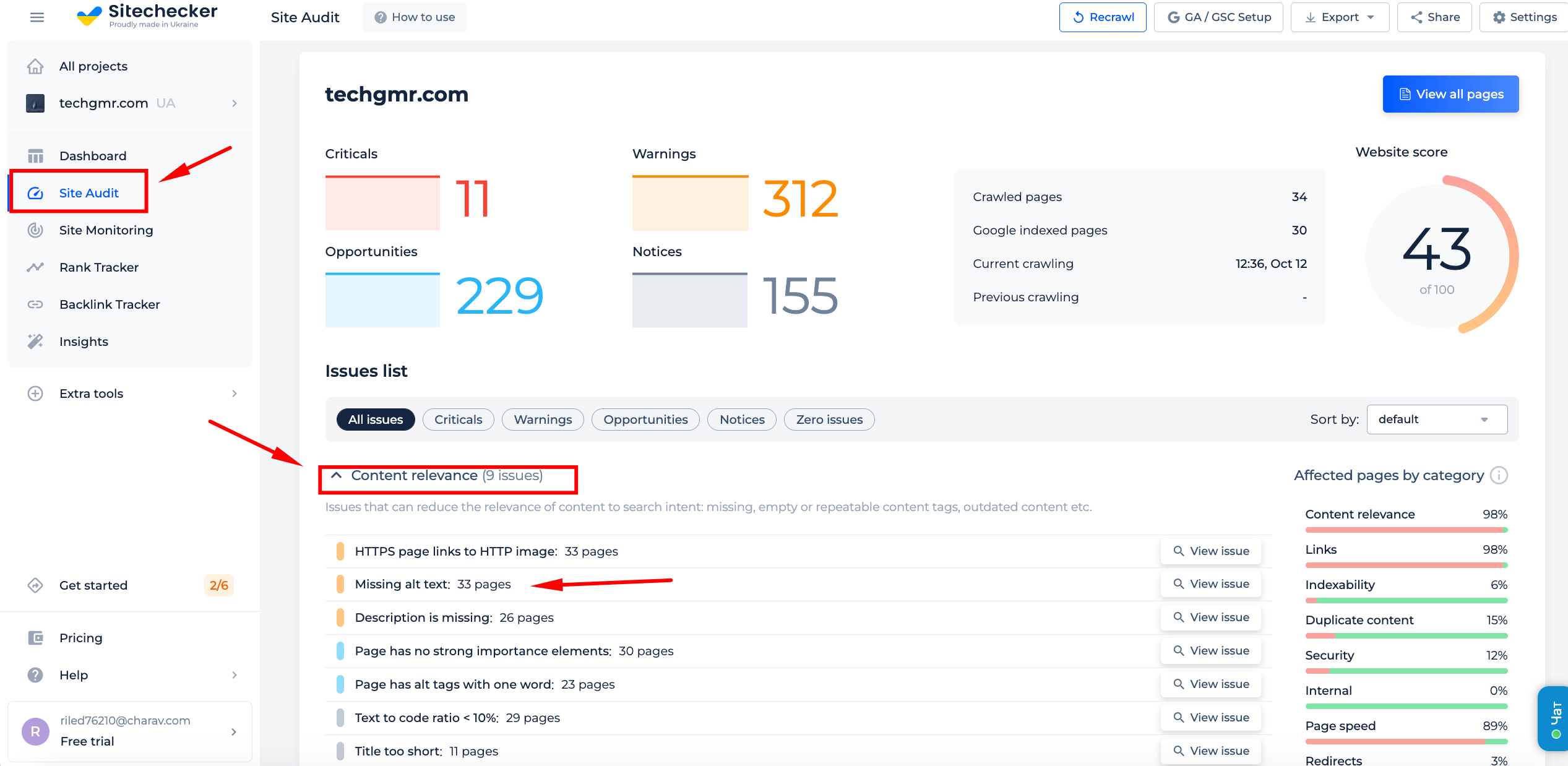Click the Pricing wallet icon
Viewport: 1568px width, 766px height.
click(x=35, y=638)
